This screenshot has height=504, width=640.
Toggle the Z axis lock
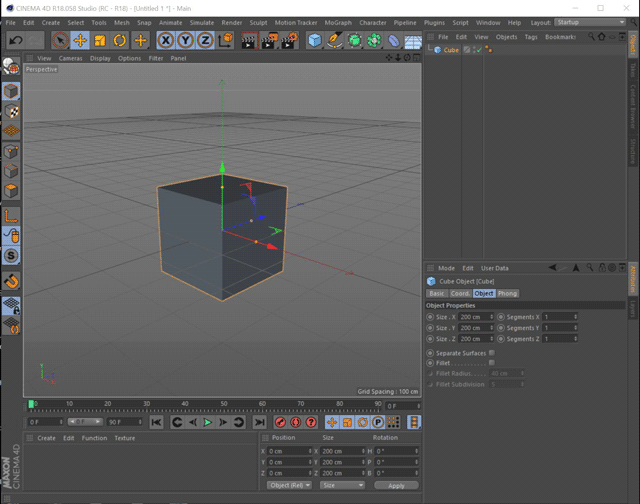(x=205, y=40)
